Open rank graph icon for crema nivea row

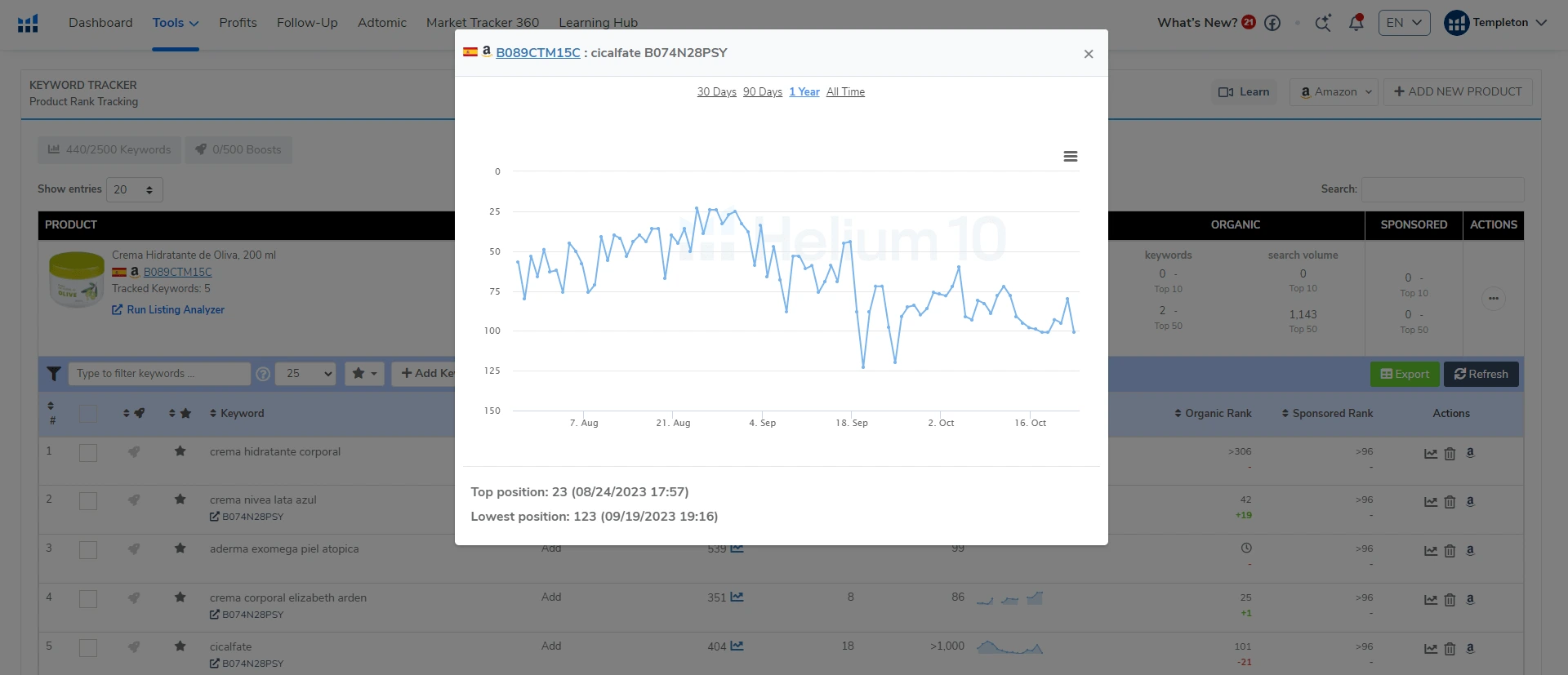coord(1431,503)
